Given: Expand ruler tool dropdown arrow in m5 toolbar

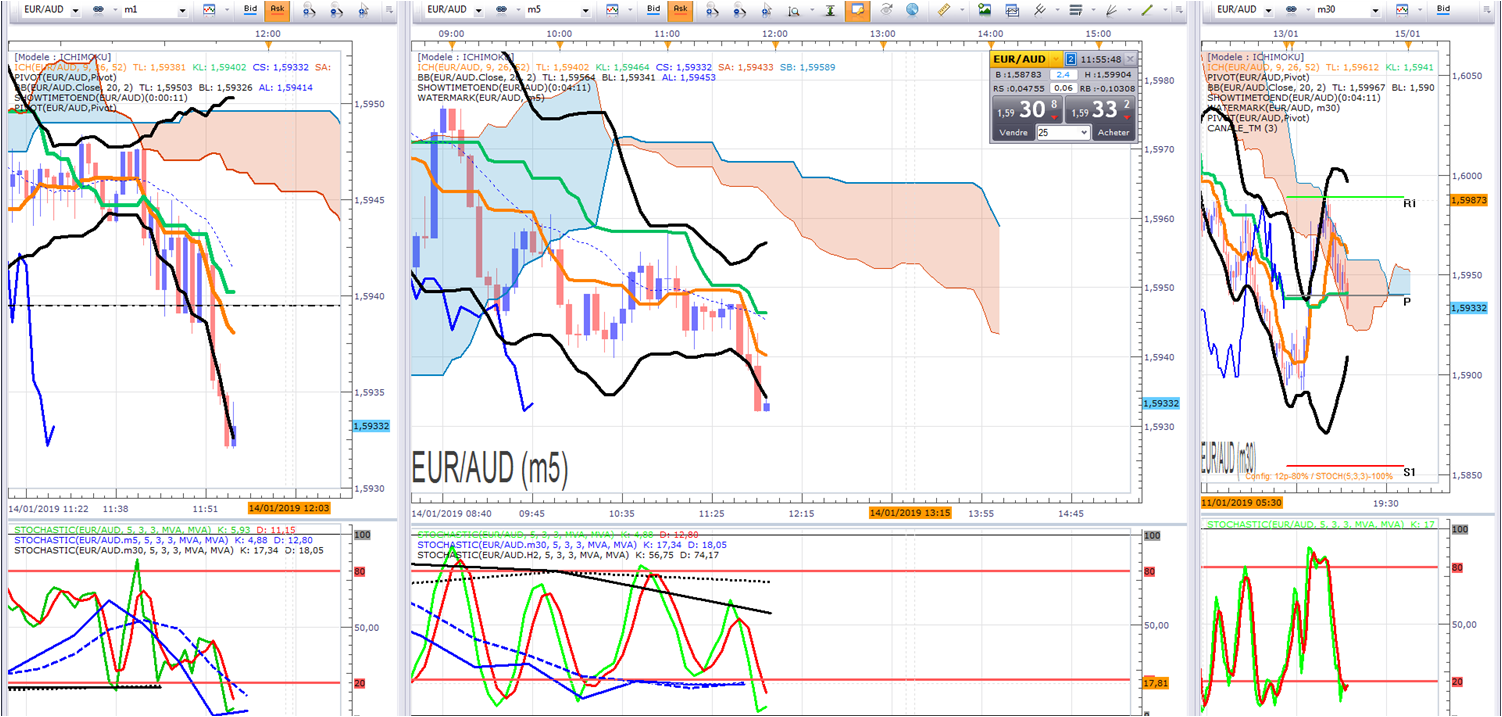Looking at the screenshot, I should pos(962,9).
